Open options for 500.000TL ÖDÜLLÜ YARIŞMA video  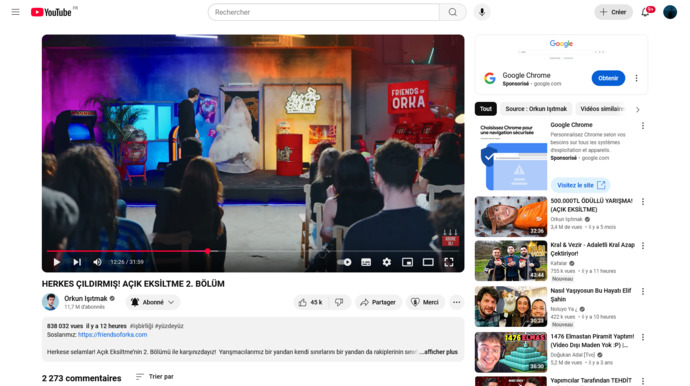pyautogui.click(x=643, y=202)
